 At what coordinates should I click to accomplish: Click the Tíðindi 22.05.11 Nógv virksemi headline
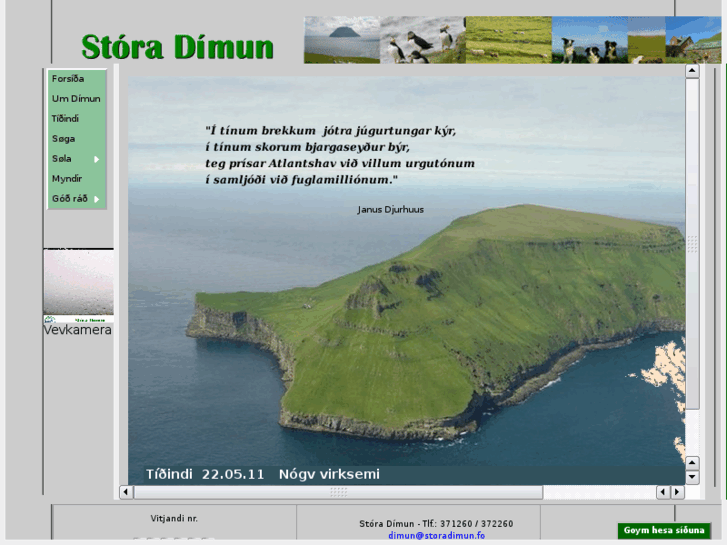[263, 474]
